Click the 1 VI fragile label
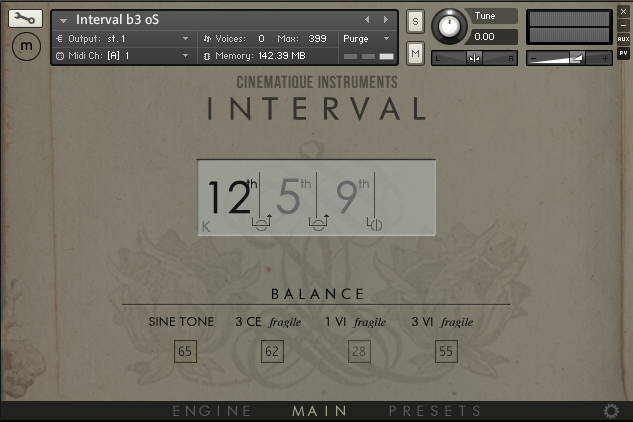 pos(355,322)
